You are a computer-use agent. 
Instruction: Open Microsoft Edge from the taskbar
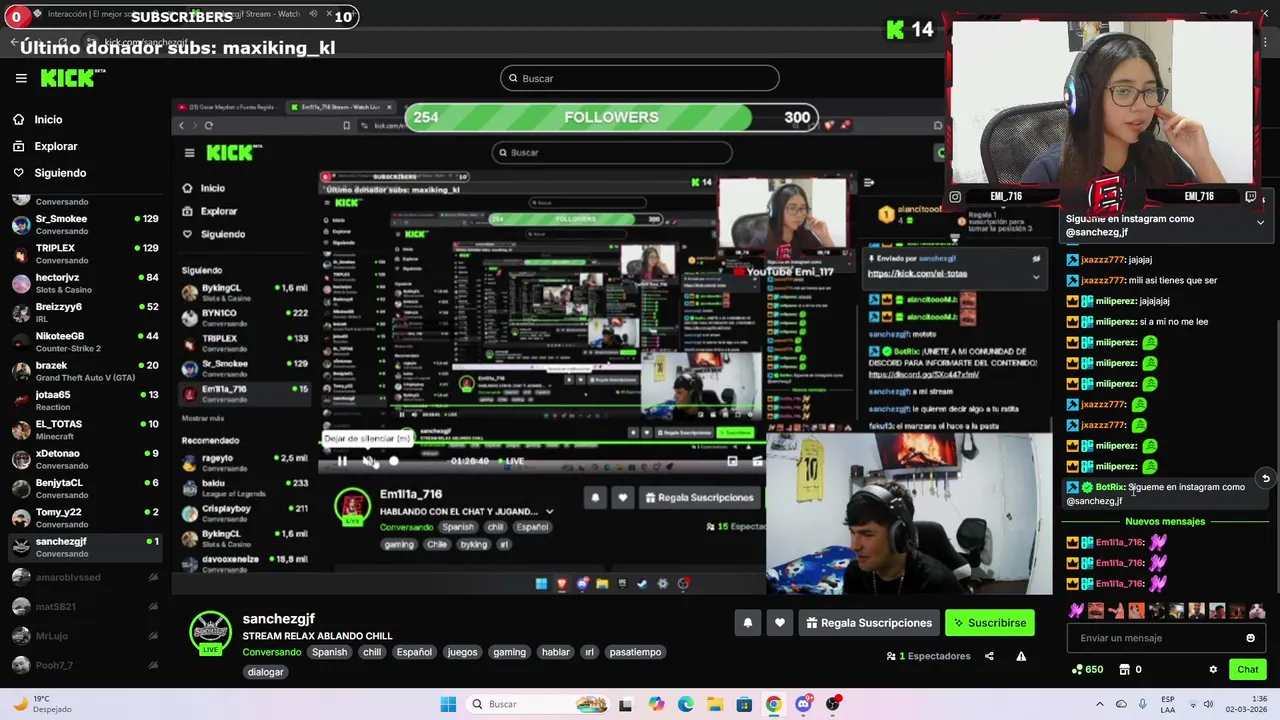pos(685,704)
